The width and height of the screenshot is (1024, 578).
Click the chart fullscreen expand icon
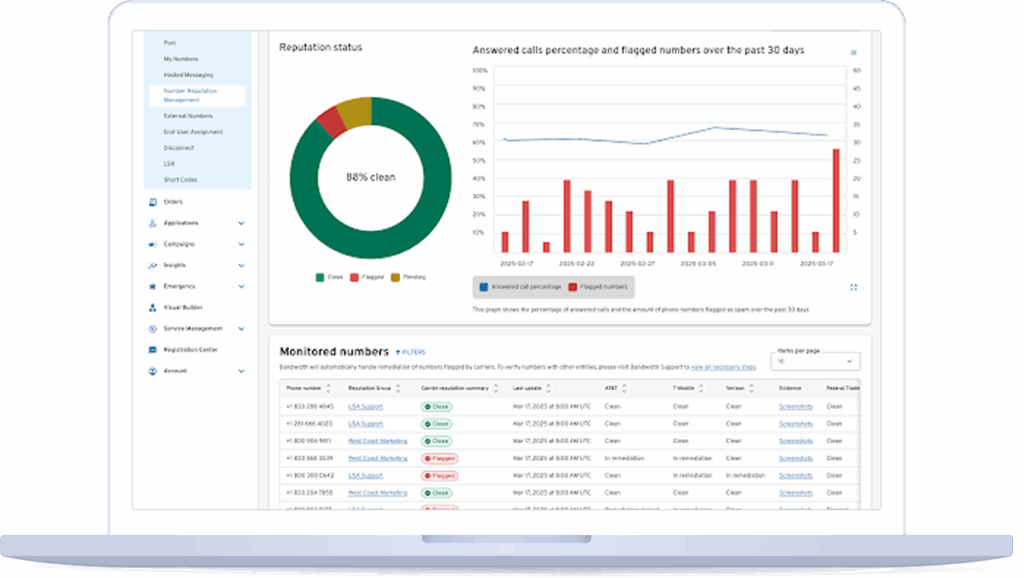pos(853,287)
